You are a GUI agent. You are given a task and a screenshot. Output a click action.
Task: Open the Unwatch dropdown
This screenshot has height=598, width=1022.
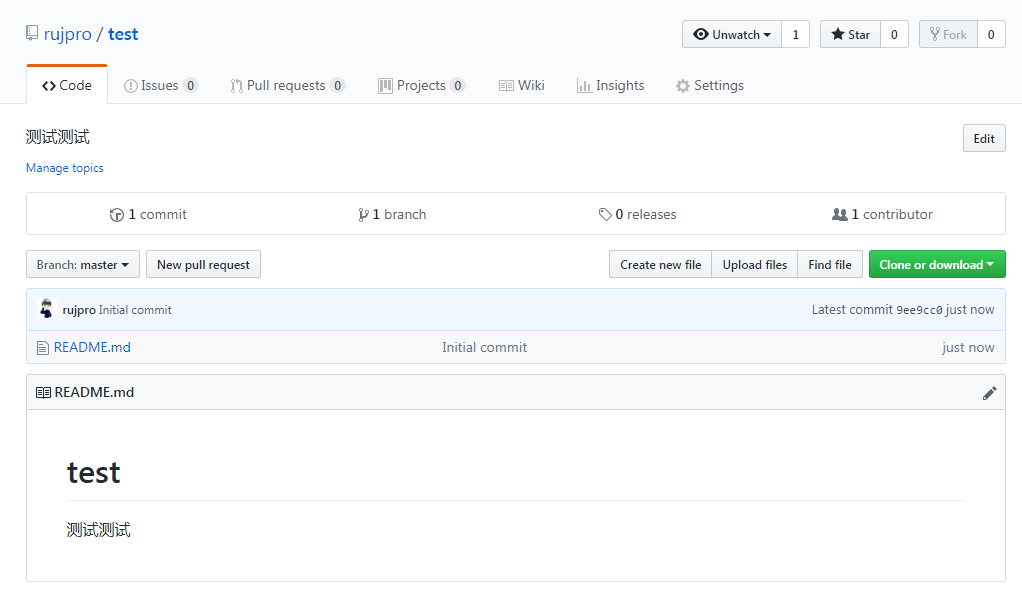click(731, 35)
